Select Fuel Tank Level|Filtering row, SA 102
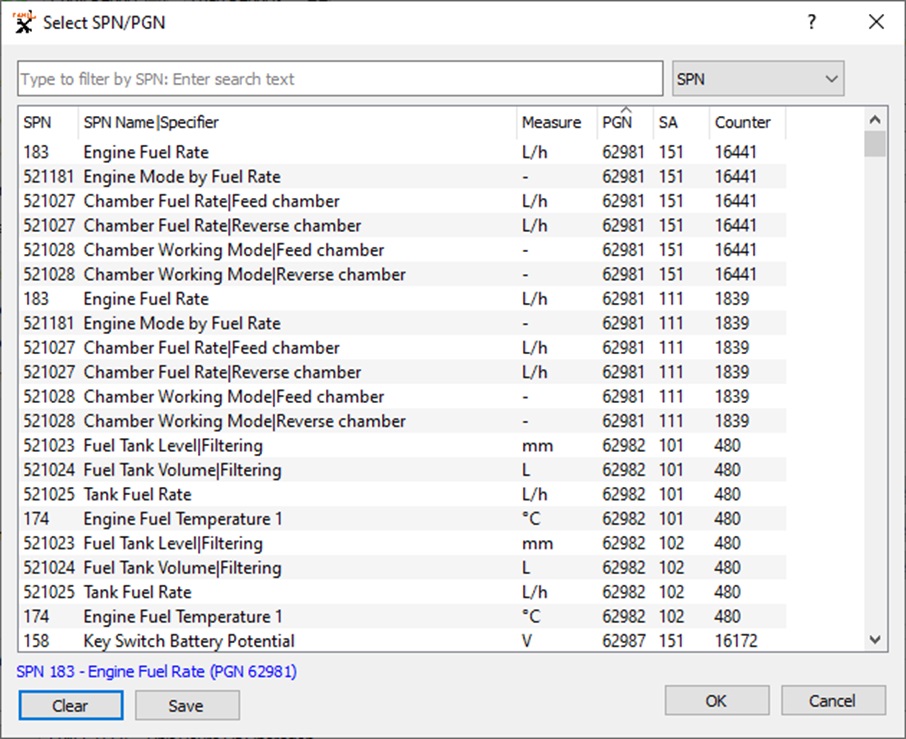The image size is (906, 739). (403, 543)
